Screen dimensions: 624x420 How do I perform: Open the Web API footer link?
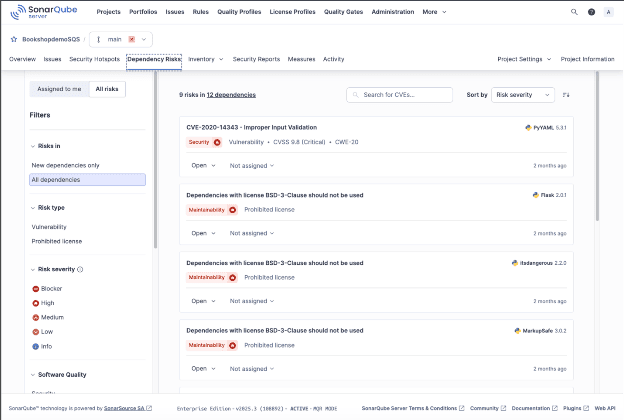coord(605,408)
